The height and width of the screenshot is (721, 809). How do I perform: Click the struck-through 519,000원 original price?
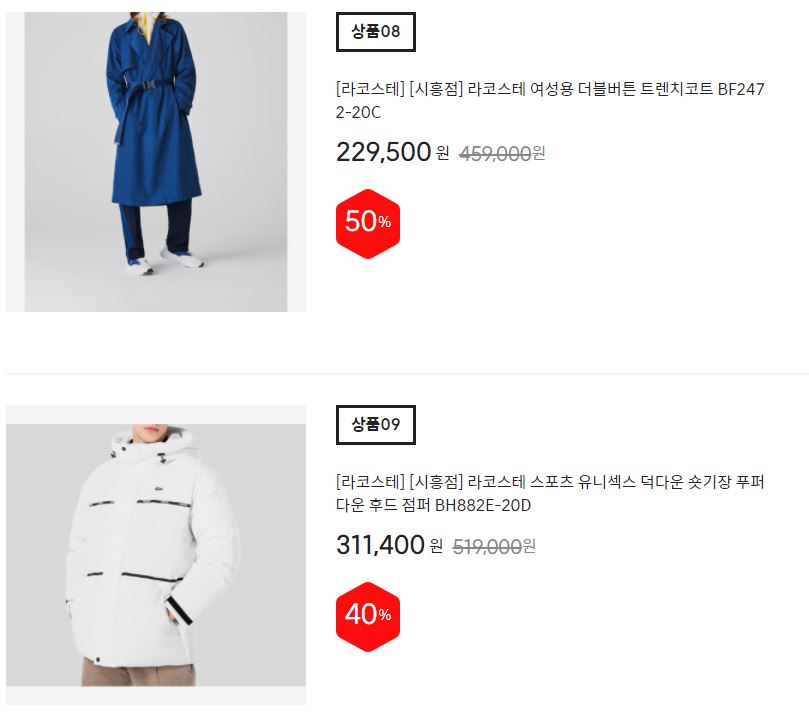pyautogui.click(x=494, y=546)
